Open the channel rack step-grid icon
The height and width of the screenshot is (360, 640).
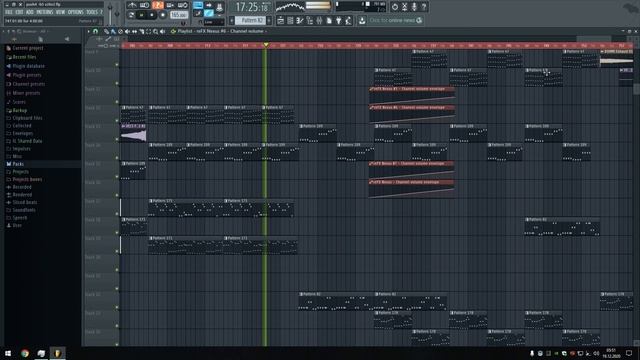tap(290, 20)
